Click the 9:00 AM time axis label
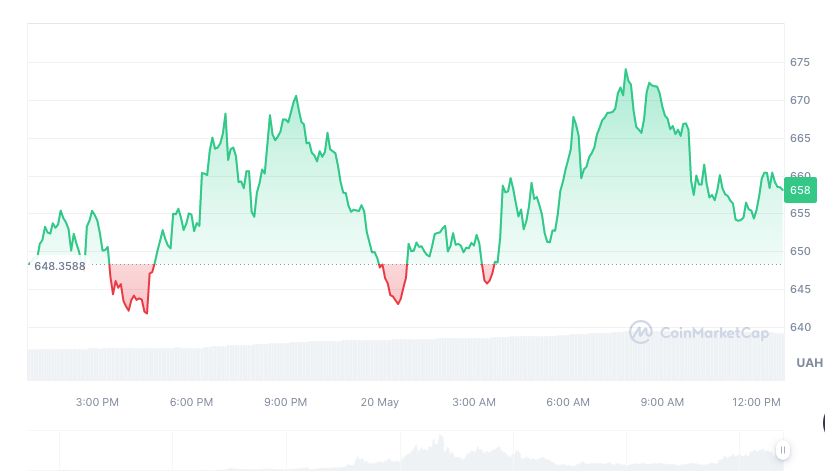825x475 pixels. pyautogui.click(x=662, y=402)
